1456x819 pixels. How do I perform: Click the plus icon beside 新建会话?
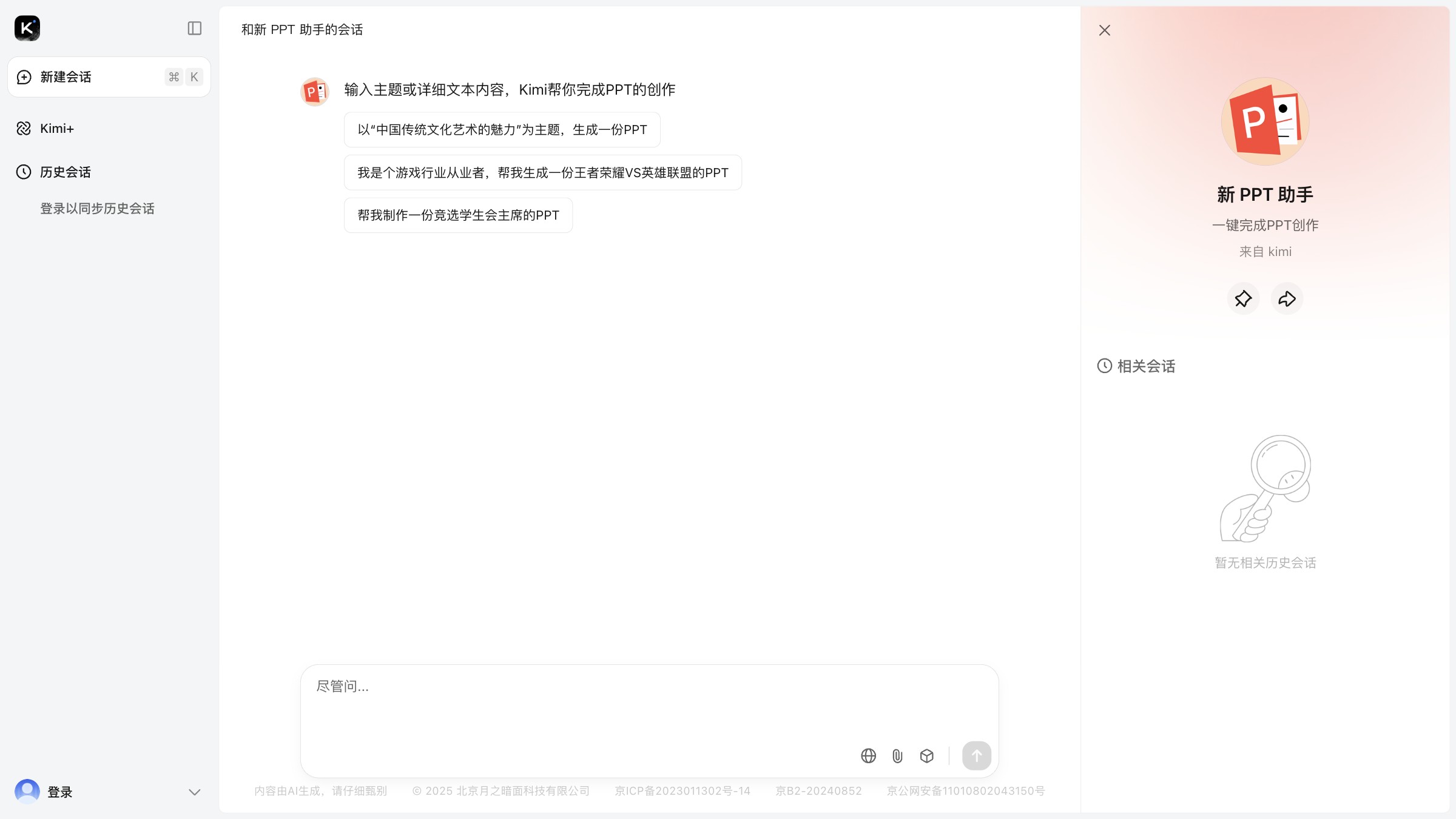[23, 76]
